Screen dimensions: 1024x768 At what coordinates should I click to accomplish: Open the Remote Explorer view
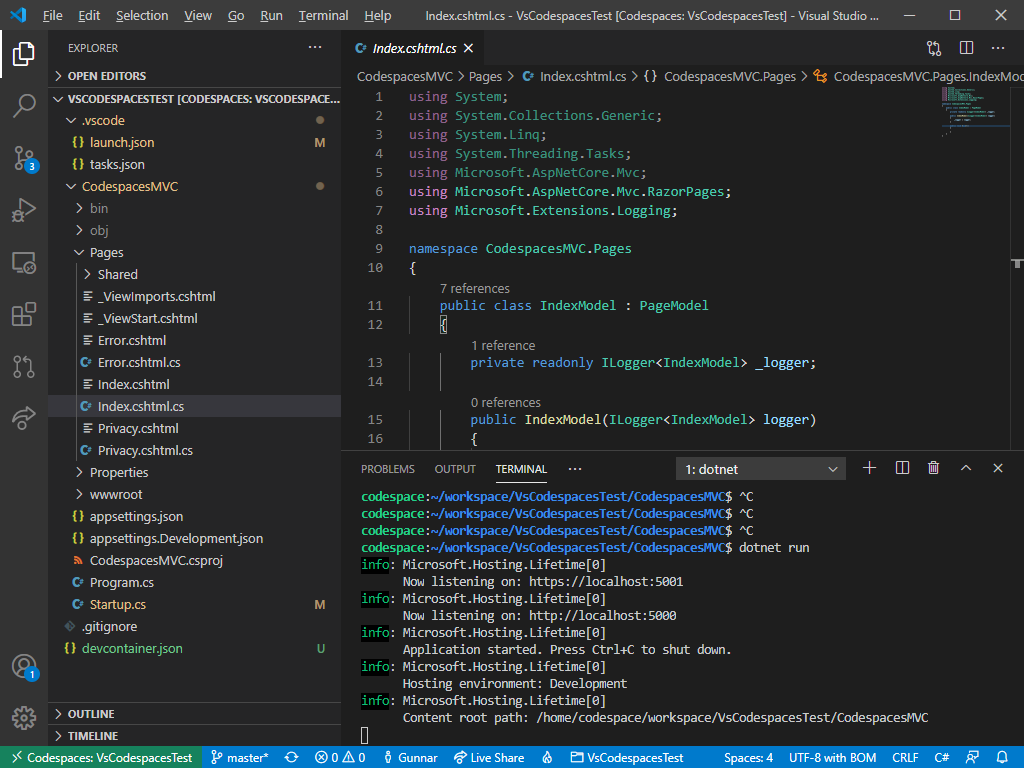coord(24,262)
